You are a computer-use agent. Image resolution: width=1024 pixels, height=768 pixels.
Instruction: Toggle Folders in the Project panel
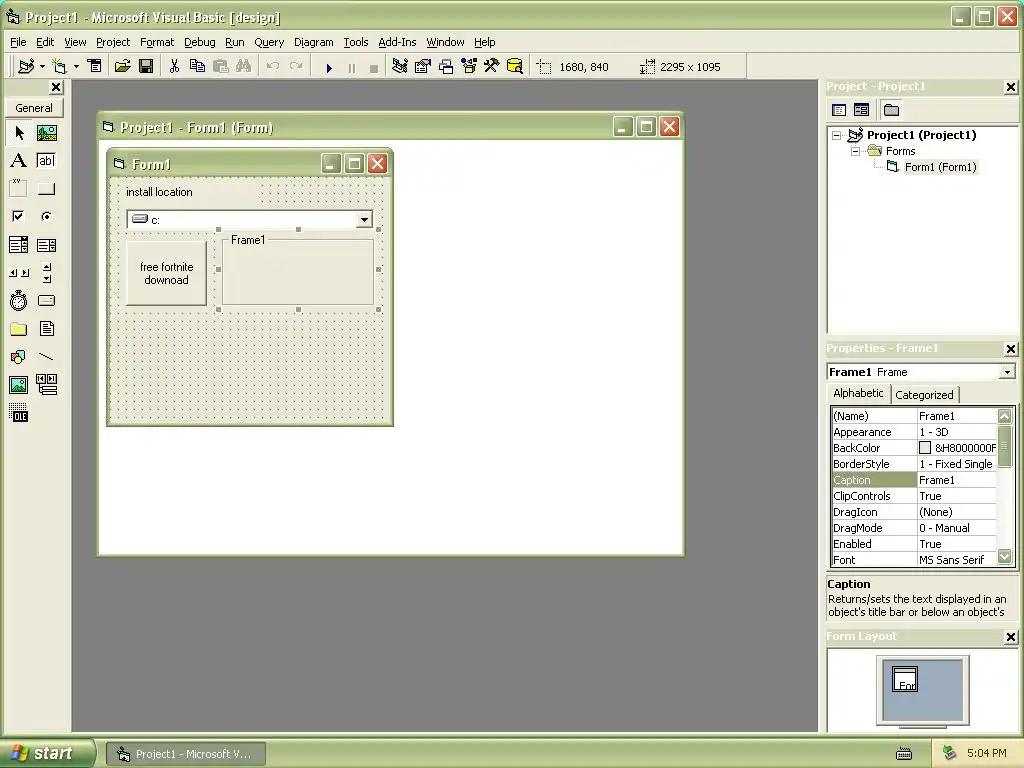click(x=891, y=110)
